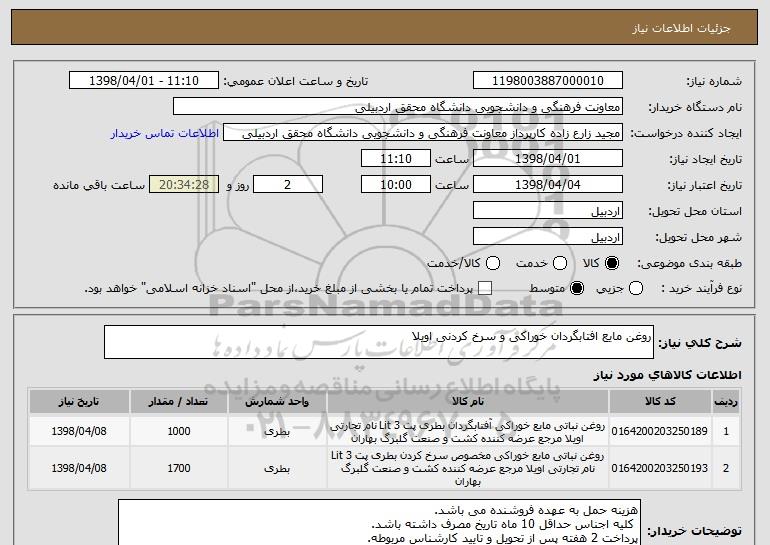Click the need date 1398/04/08 in row 1
This screenshot has width=770, height=545.
coord(79,431)
